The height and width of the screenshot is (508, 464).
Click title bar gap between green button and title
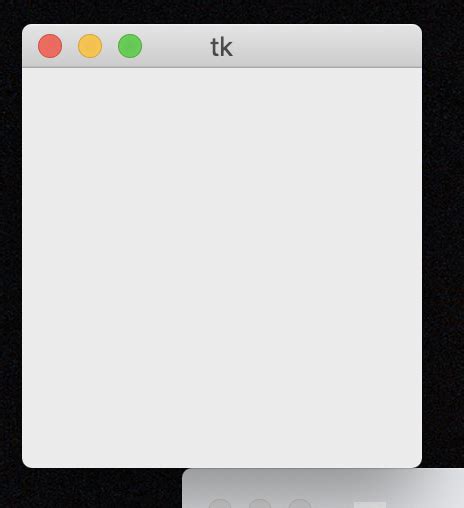177,46
